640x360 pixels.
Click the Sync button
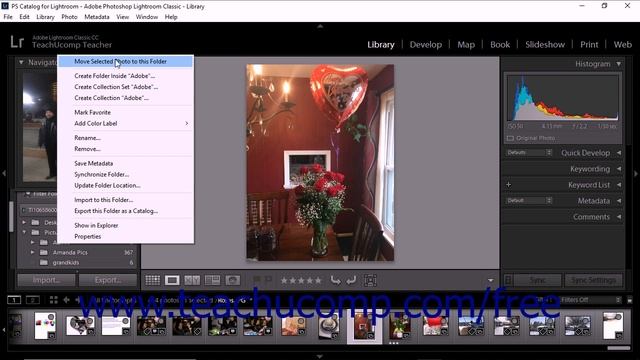coord(538,280)
